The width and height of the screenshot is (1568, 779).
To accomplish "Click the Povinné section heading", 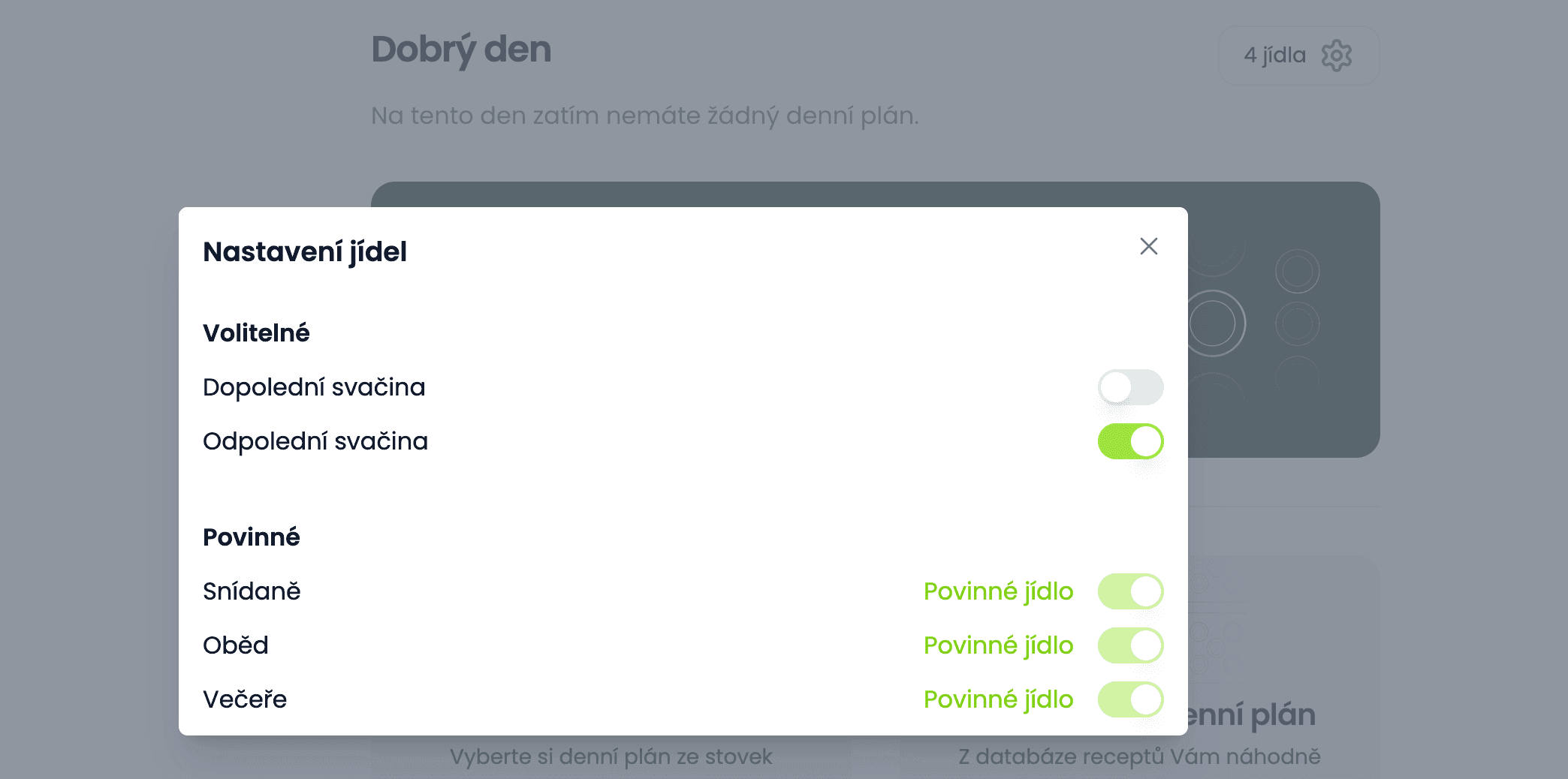I will [252, 537].
